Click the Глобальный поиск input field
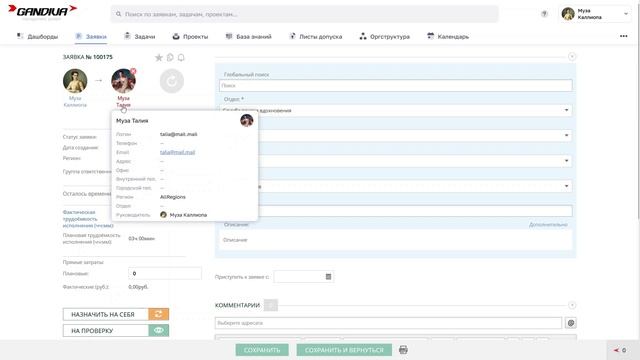640x360 pixels. point(396,85)
